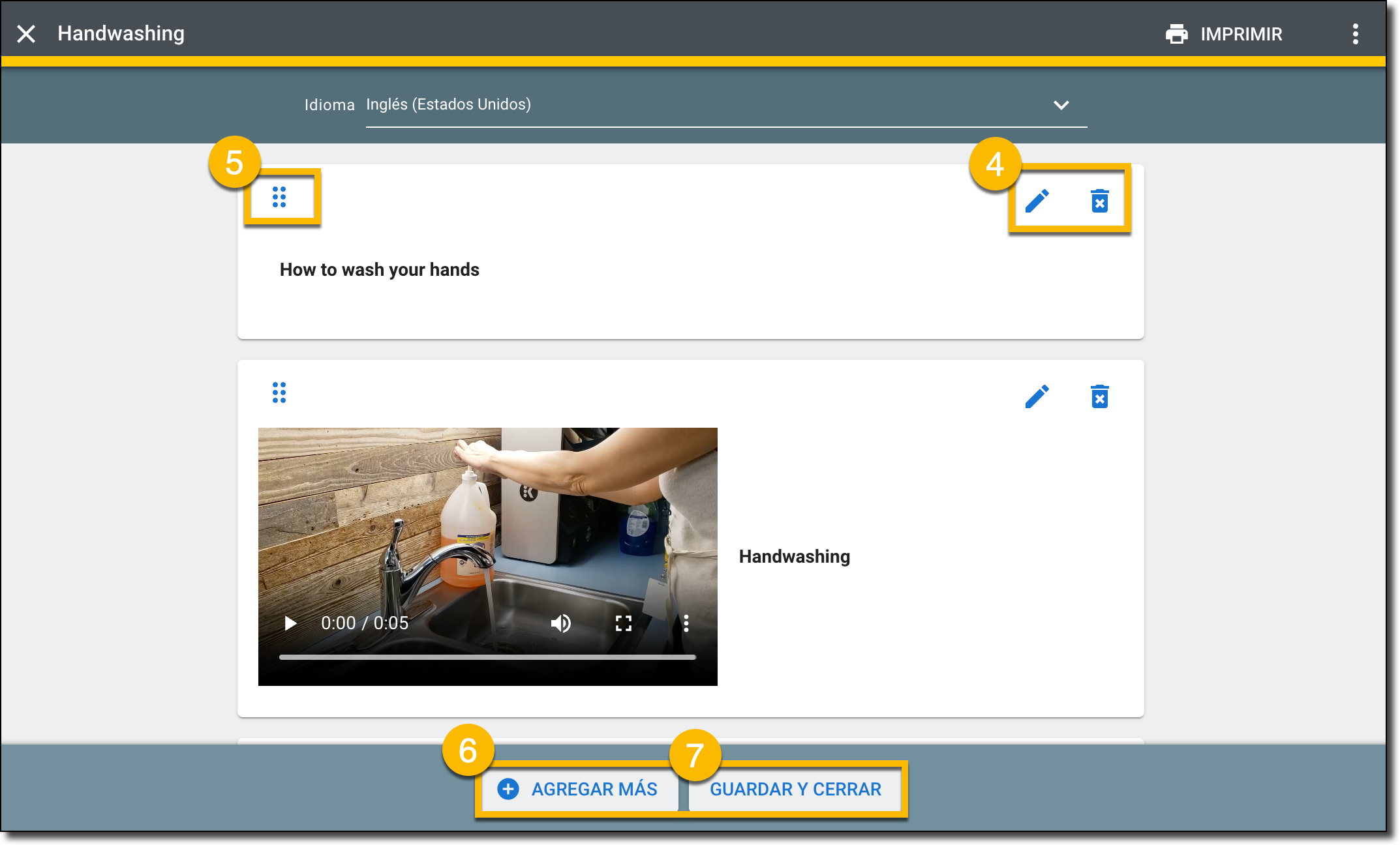Image resolution: width=1400 pixels, height=845 pixels.
Task: Play the handwashing video
Action: (290, 623)
